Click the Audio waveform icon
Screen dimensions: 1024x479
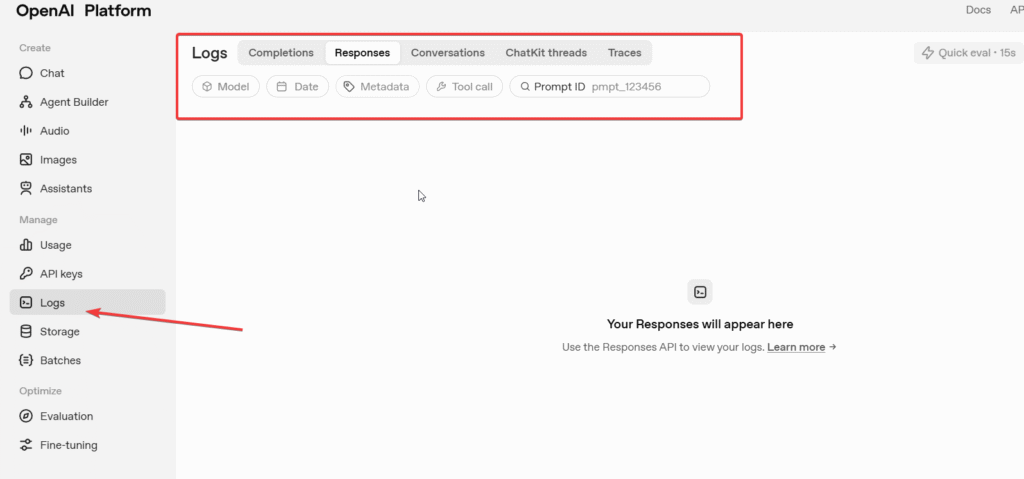click(26, 131)
